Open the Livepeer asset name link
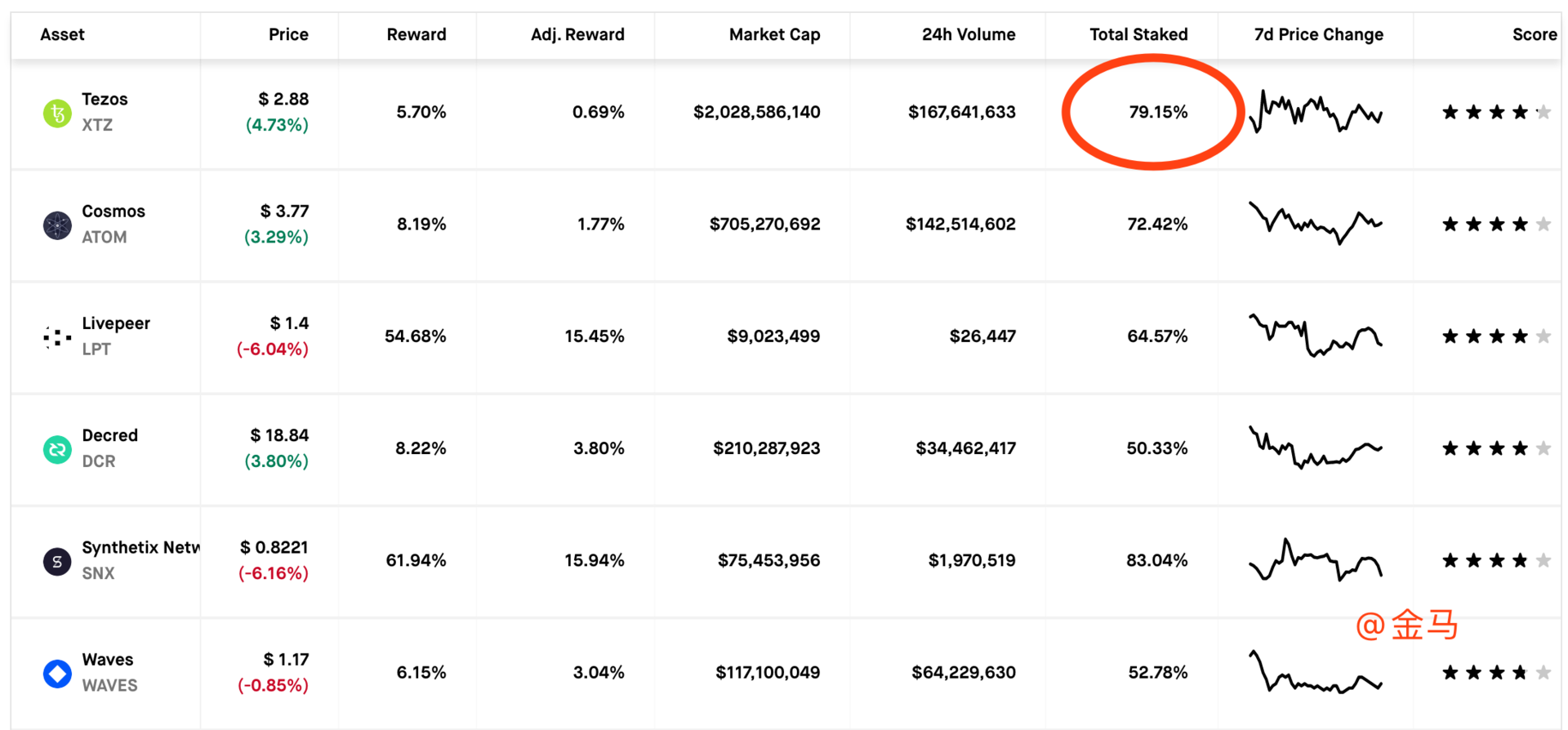Screen dimensions: 1568x730 [116, 323]
